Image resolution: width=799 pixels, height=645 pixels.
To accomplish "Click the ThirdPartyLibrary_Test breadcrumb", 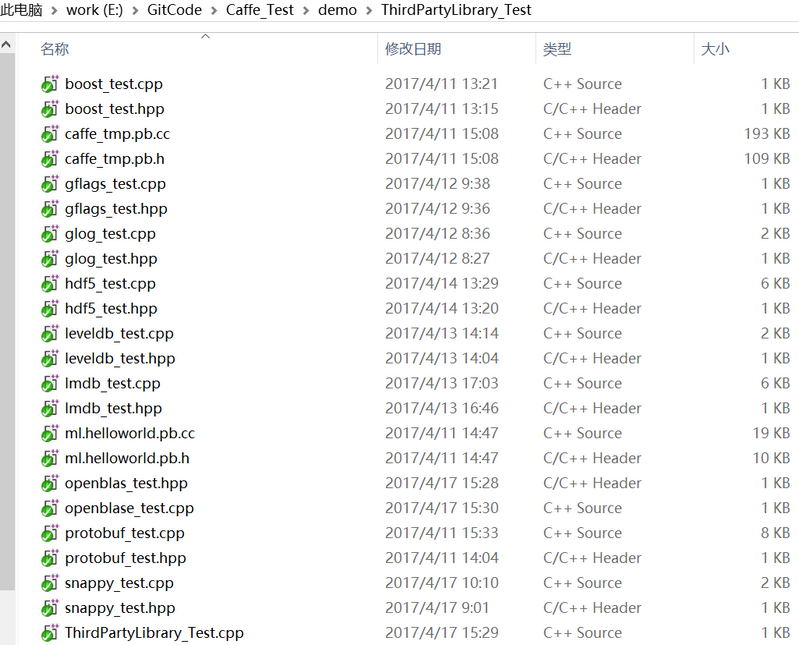I will coord(456,10).
